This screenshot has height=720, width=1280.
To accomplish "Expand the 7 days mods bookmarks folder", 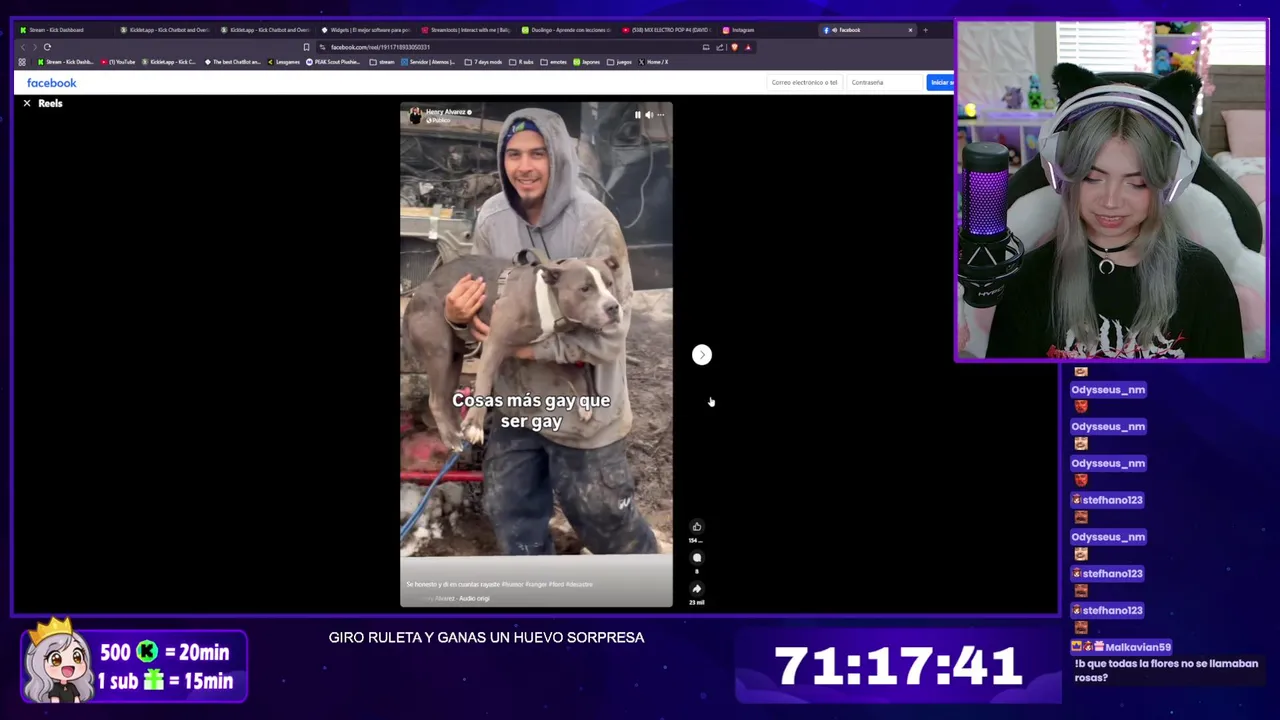I will pos(484,62).
